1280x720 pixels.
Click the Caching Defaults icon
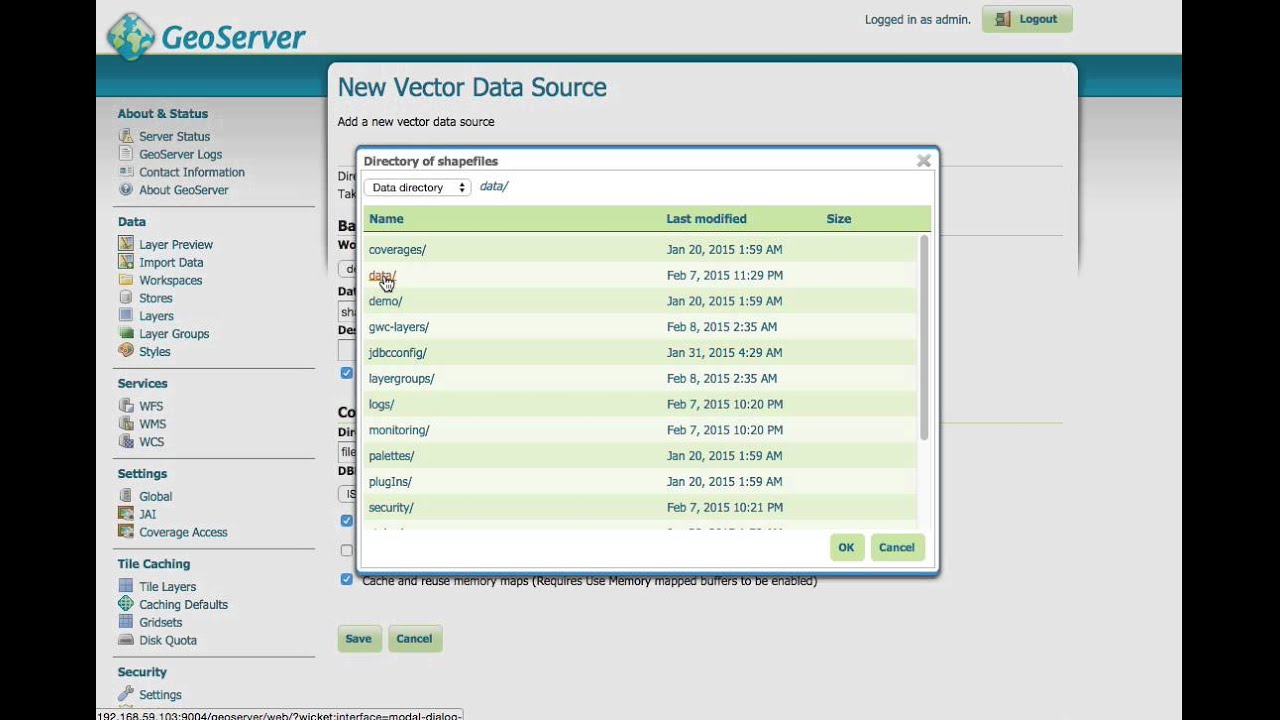126,604
